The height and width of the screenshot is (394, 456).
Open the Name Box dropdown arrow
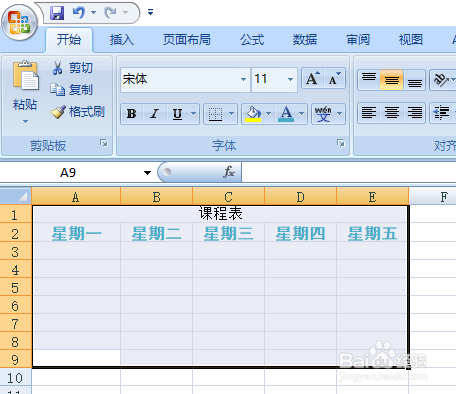147,173
